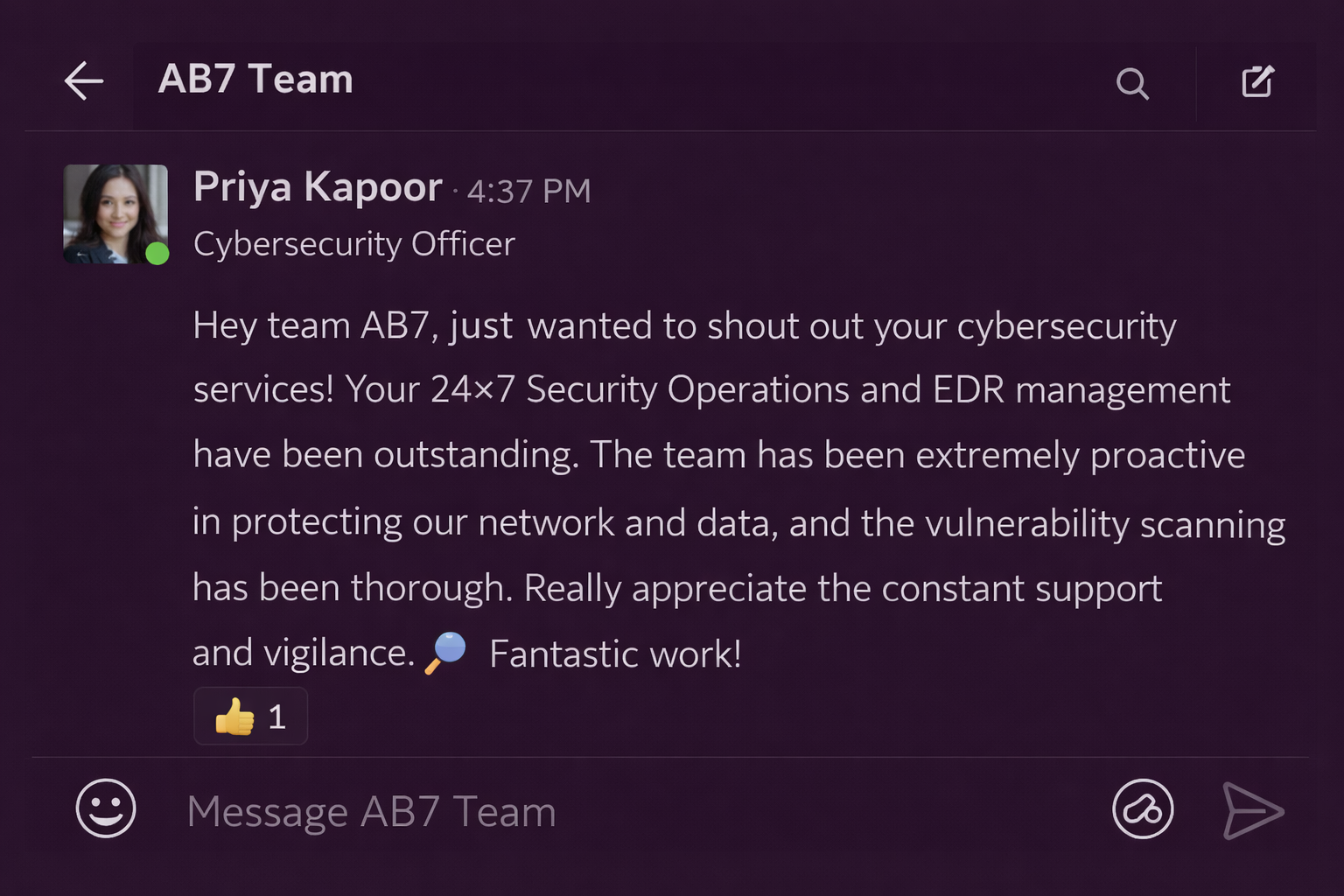This screenshot has height=896, width=1344.
Task: Open Priya Kapoor's profile via her name
Action: pyautogui.click(x=317, y=186)
